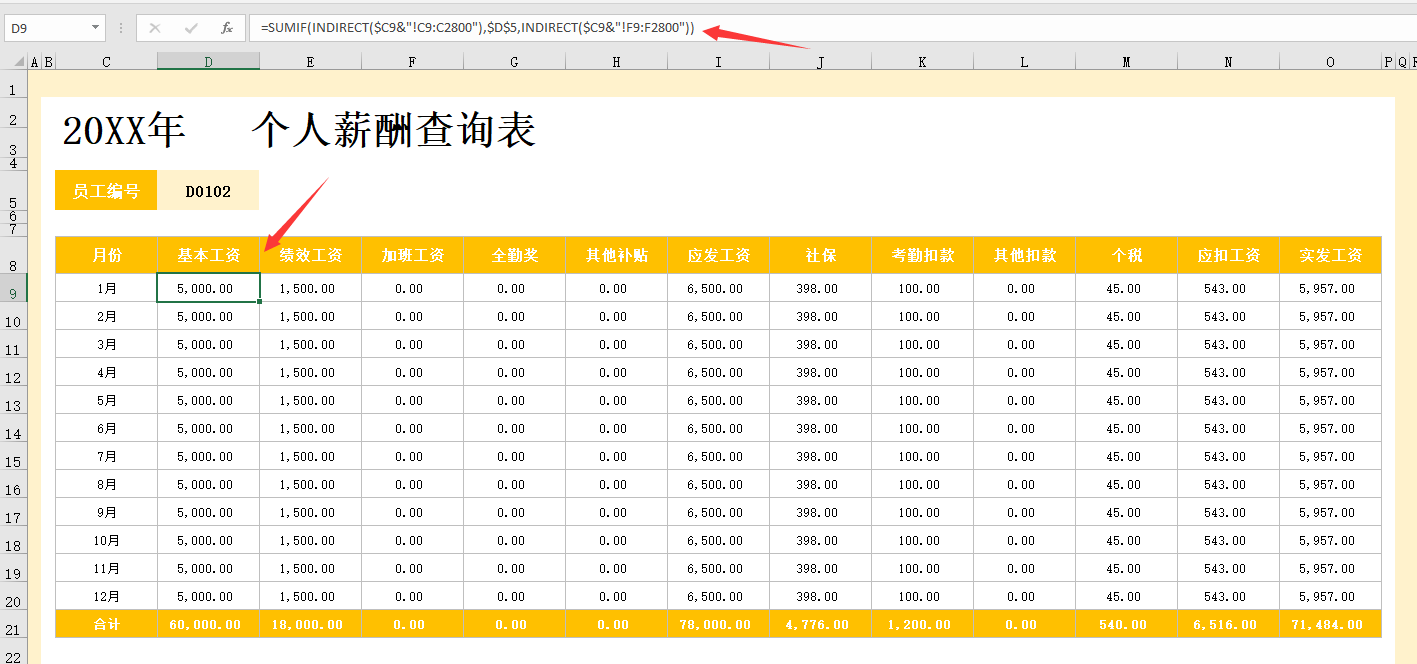
Task: Click the 个税 header cell
Action: tap(1126, 255)
